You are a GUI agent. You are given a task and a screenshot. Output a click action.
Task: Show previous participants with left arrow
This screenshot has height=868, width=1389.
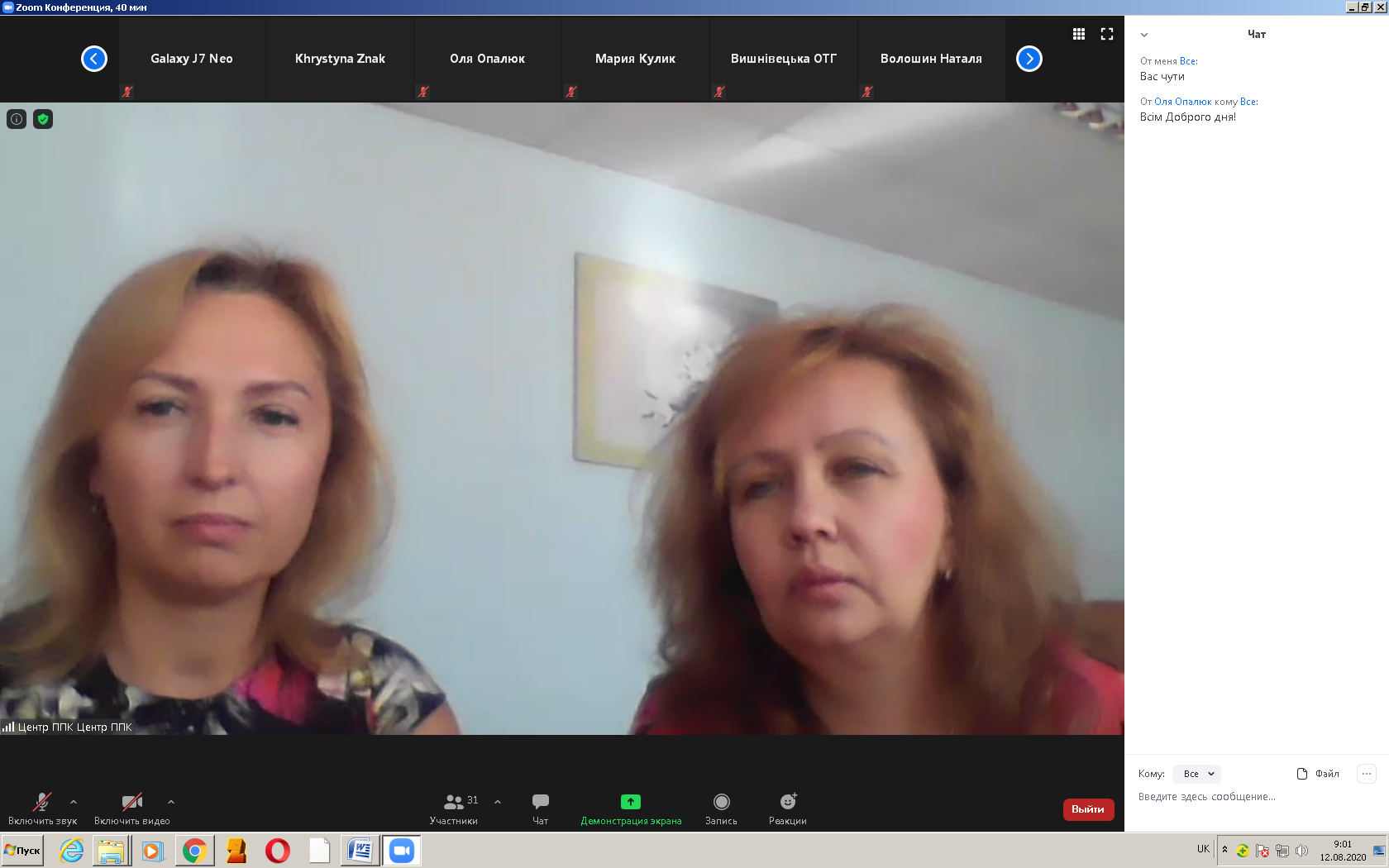(x=94, y=59)
